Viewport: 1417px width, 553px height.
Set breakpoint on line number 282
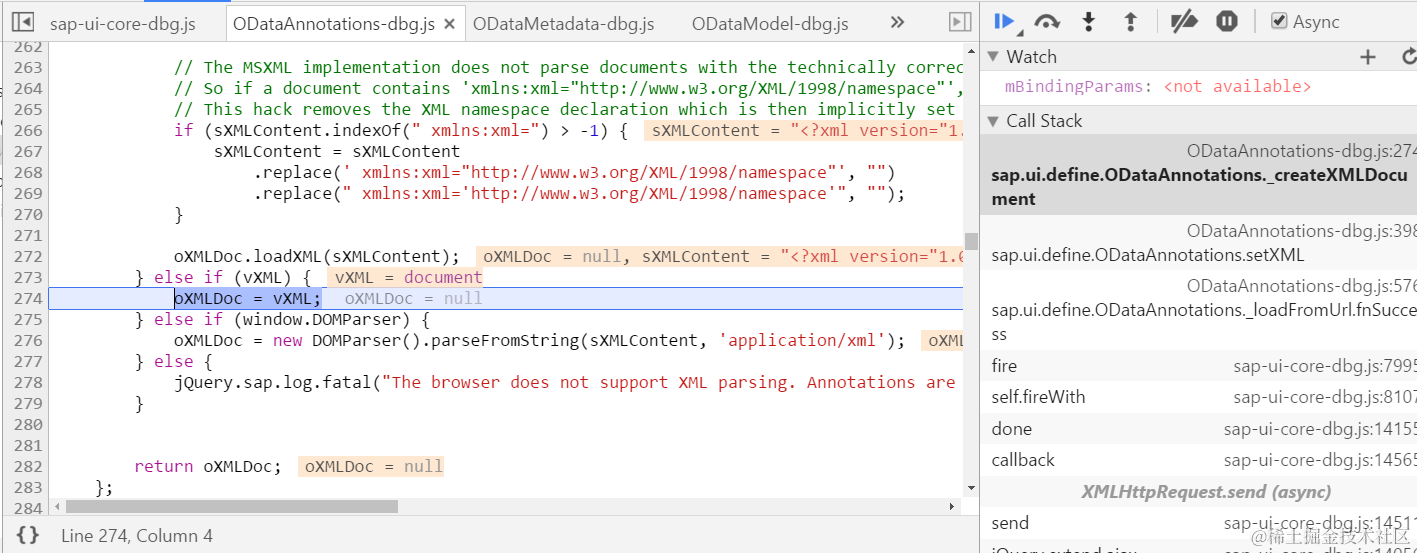28,466
